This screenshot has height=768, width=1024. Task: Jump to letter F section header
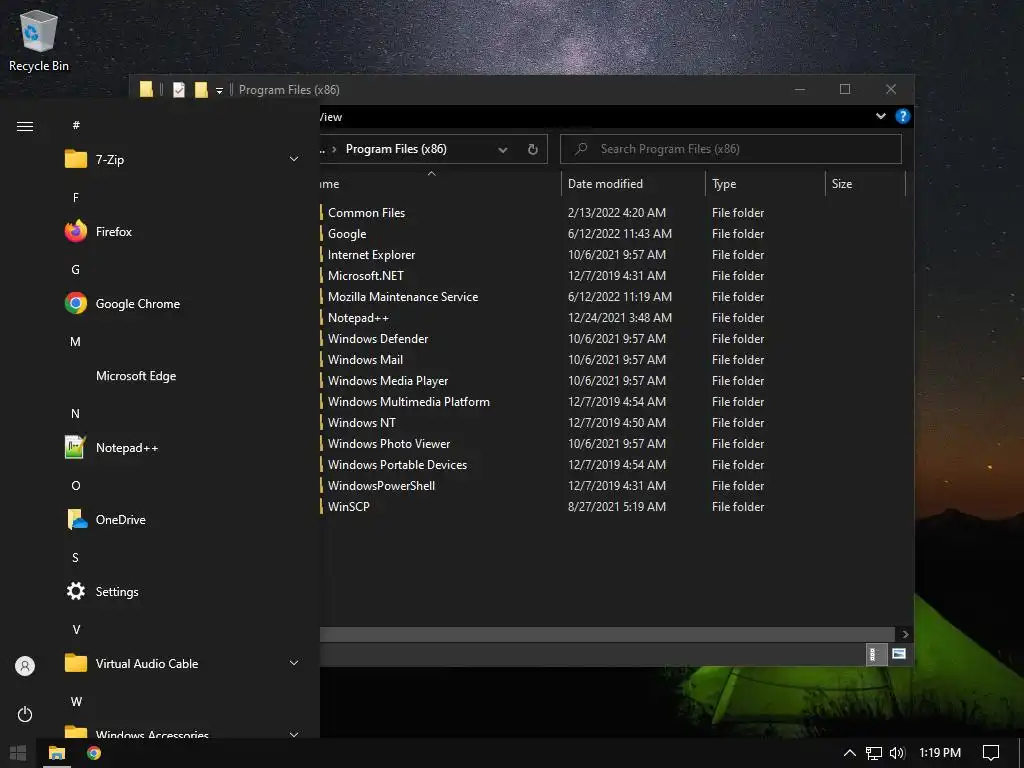76,197
